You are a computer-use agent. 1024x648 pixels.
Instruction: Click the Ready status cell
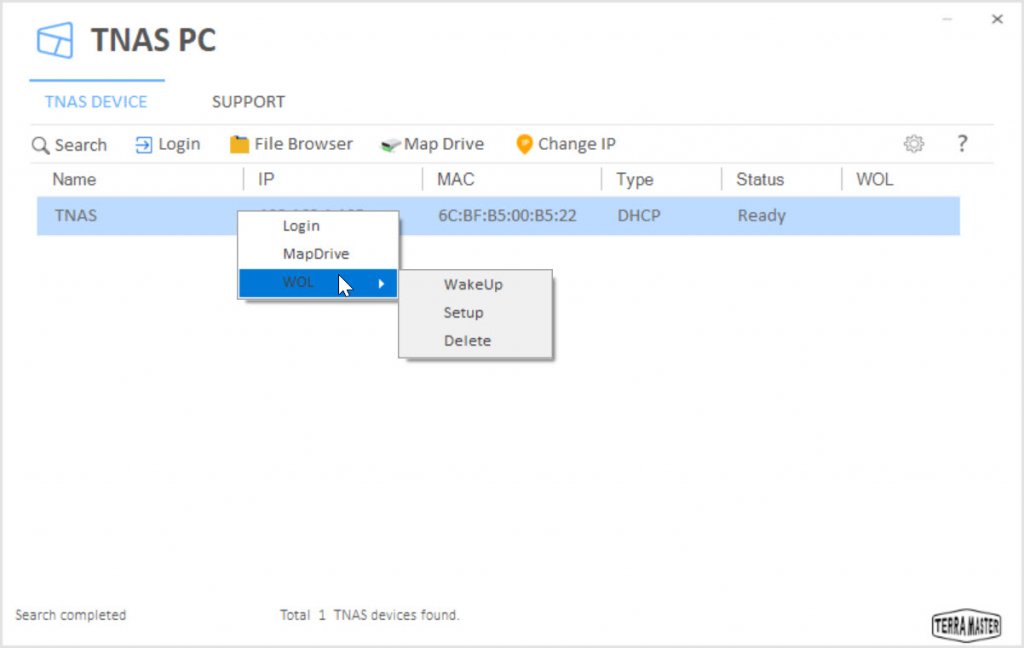(761, 216)
